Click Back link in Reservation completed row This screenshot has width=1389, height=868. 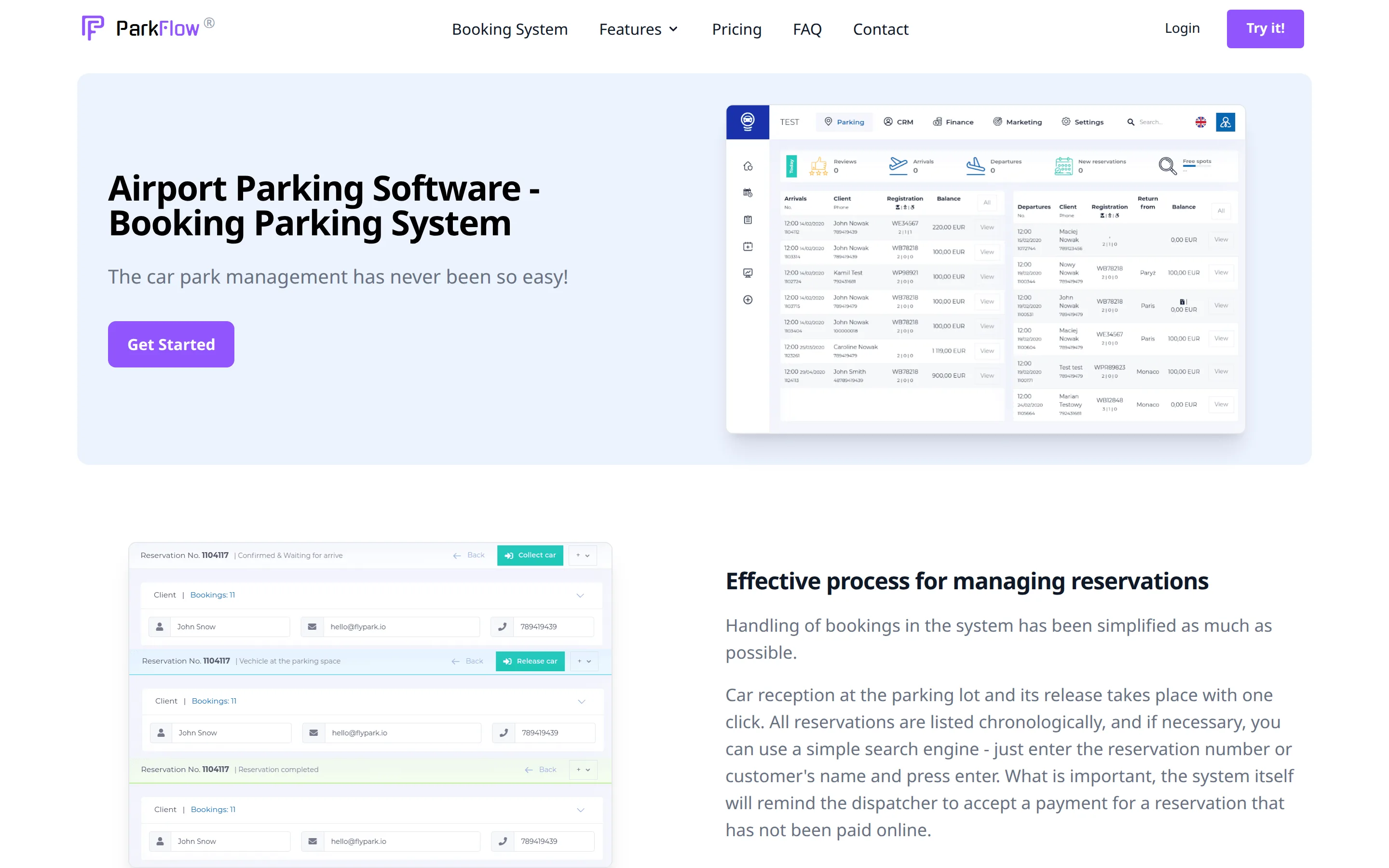click(x=541, y=769)
